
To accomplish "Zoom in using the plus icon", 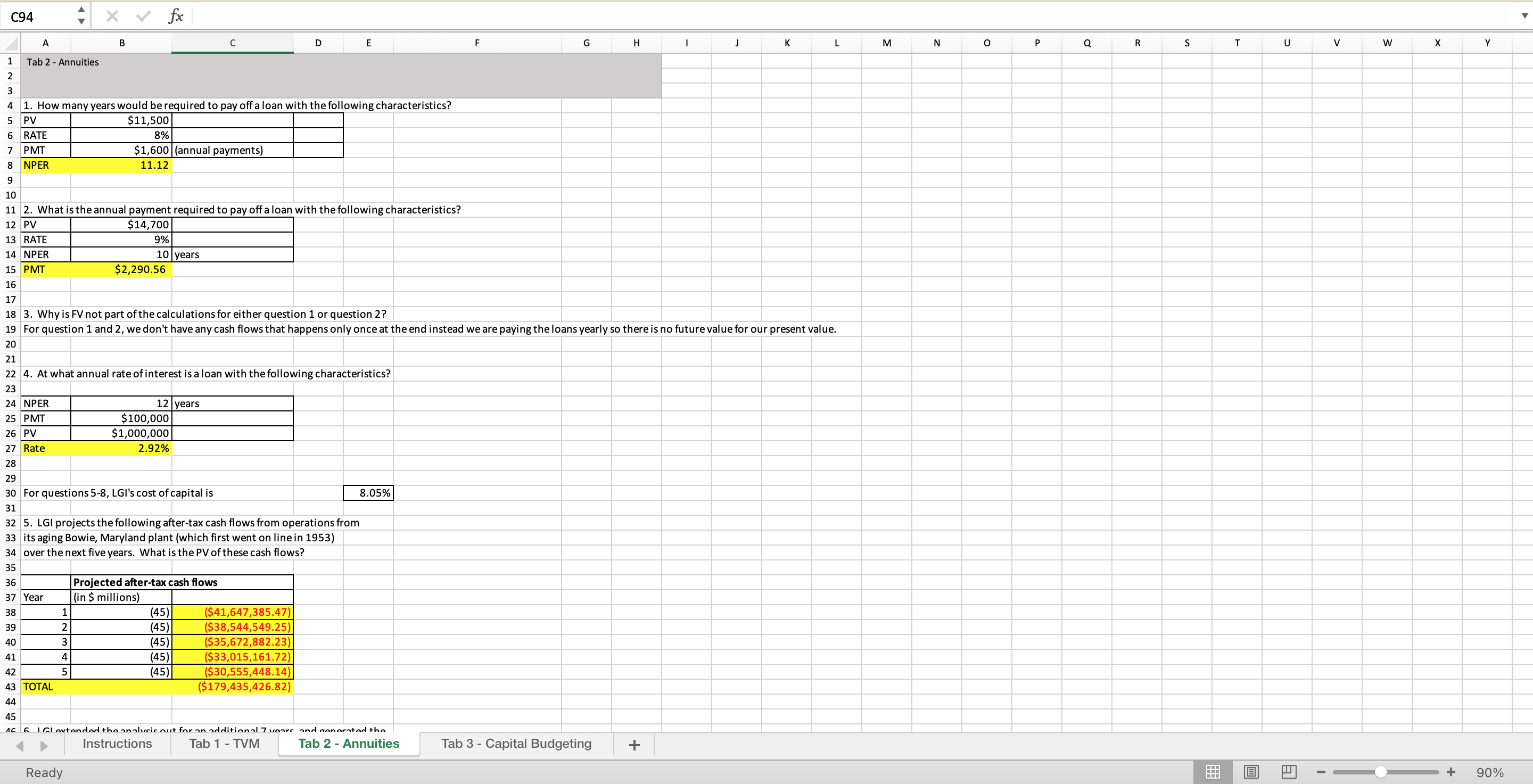I will [x=1450, y=772].
